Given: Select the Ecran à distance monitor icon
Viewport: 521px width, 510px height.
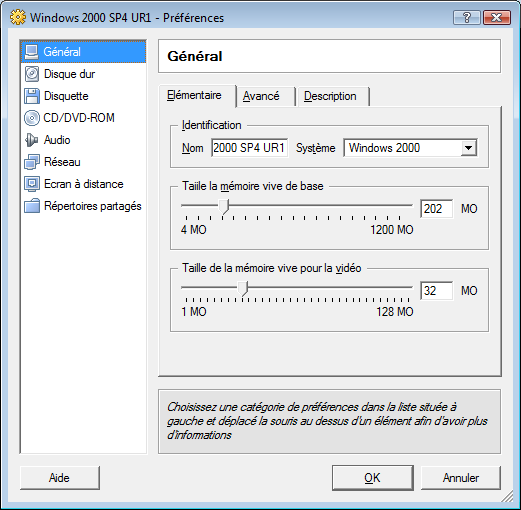Looking at the screenshot, I should pyautogui.click(x=32, y=184).
